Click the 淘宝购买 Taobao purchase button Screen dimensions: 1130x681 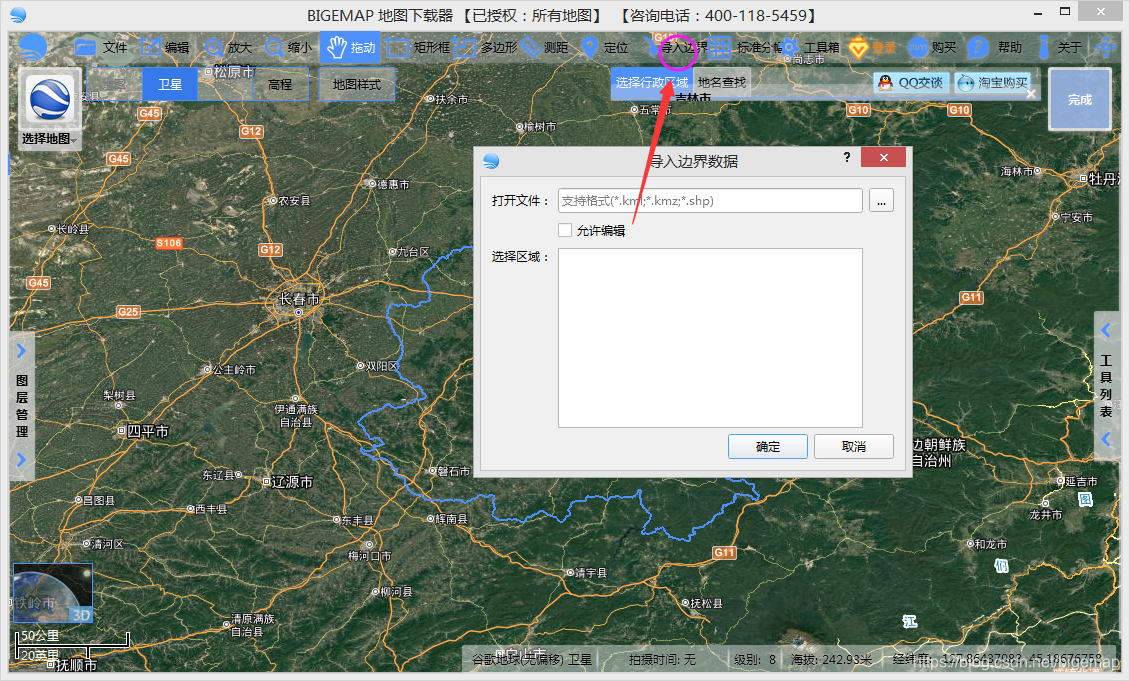(992, 83)
